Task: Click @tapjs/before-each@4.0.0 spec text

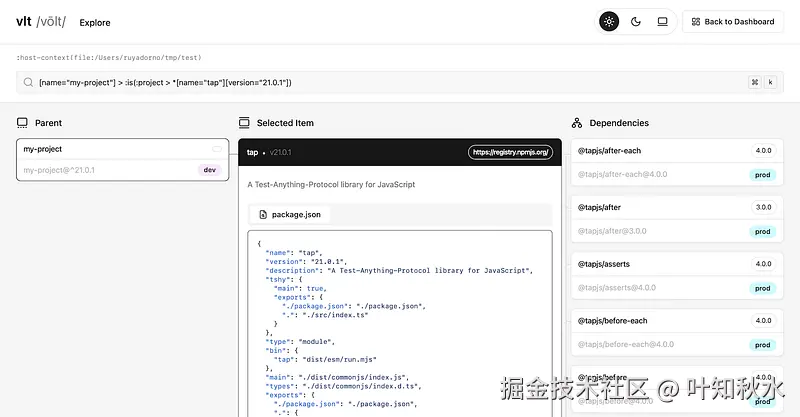Action: [x=626, y=344]
